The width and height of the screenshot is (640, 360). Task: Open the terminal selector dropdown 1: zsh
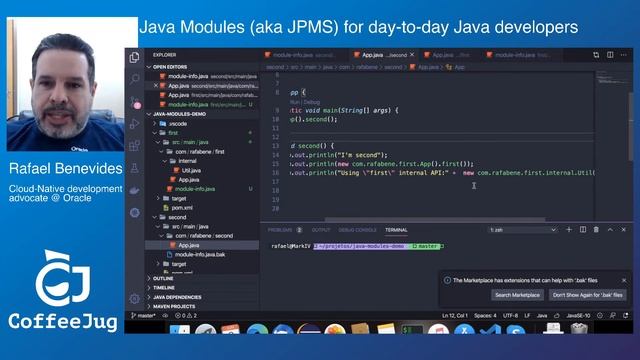(x=523, y=230)
